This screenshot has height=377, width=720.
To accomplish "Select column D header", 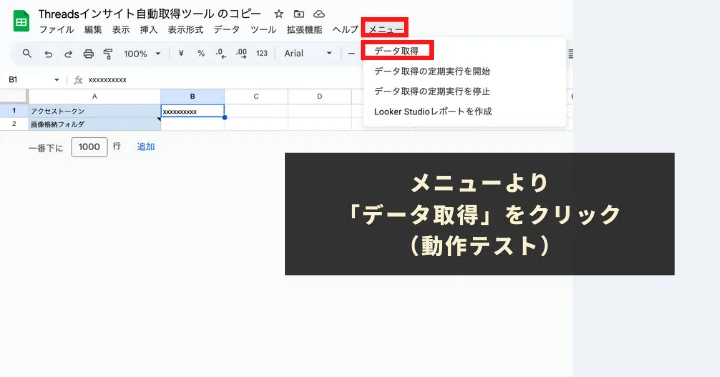I will coord(319,96).
